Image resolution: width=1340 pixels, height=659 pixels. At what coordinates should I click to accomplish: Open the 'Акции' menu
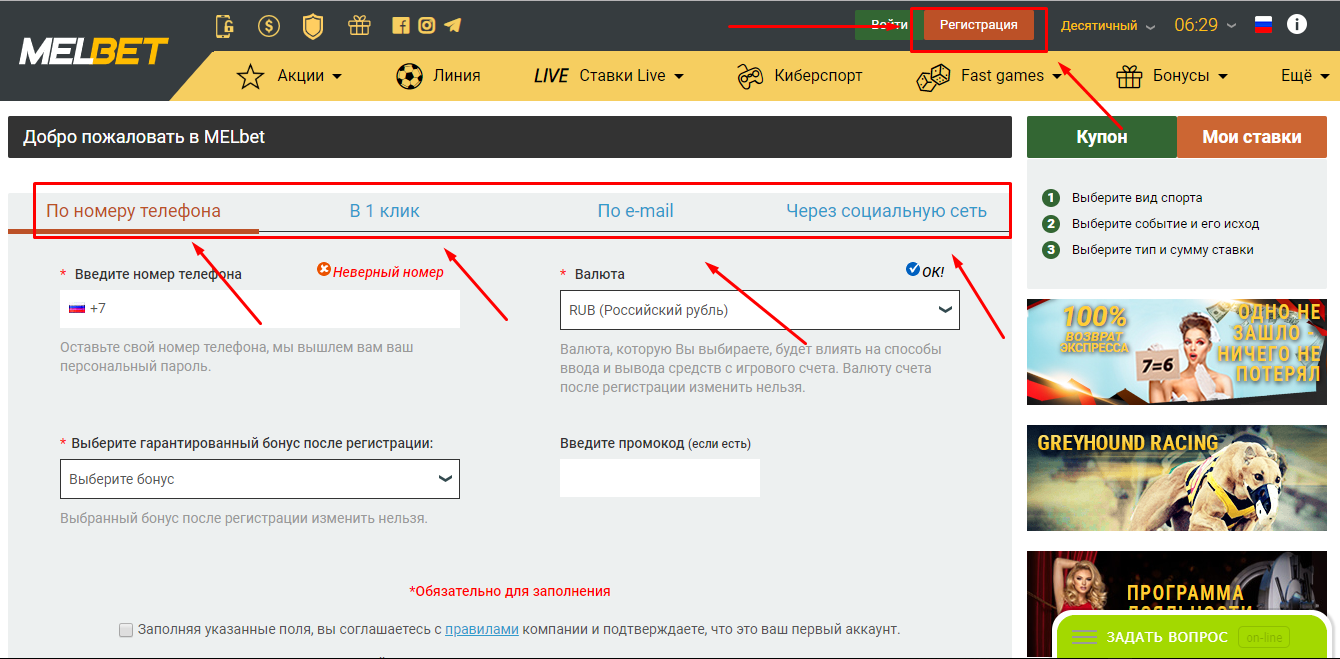click(290, 76)
